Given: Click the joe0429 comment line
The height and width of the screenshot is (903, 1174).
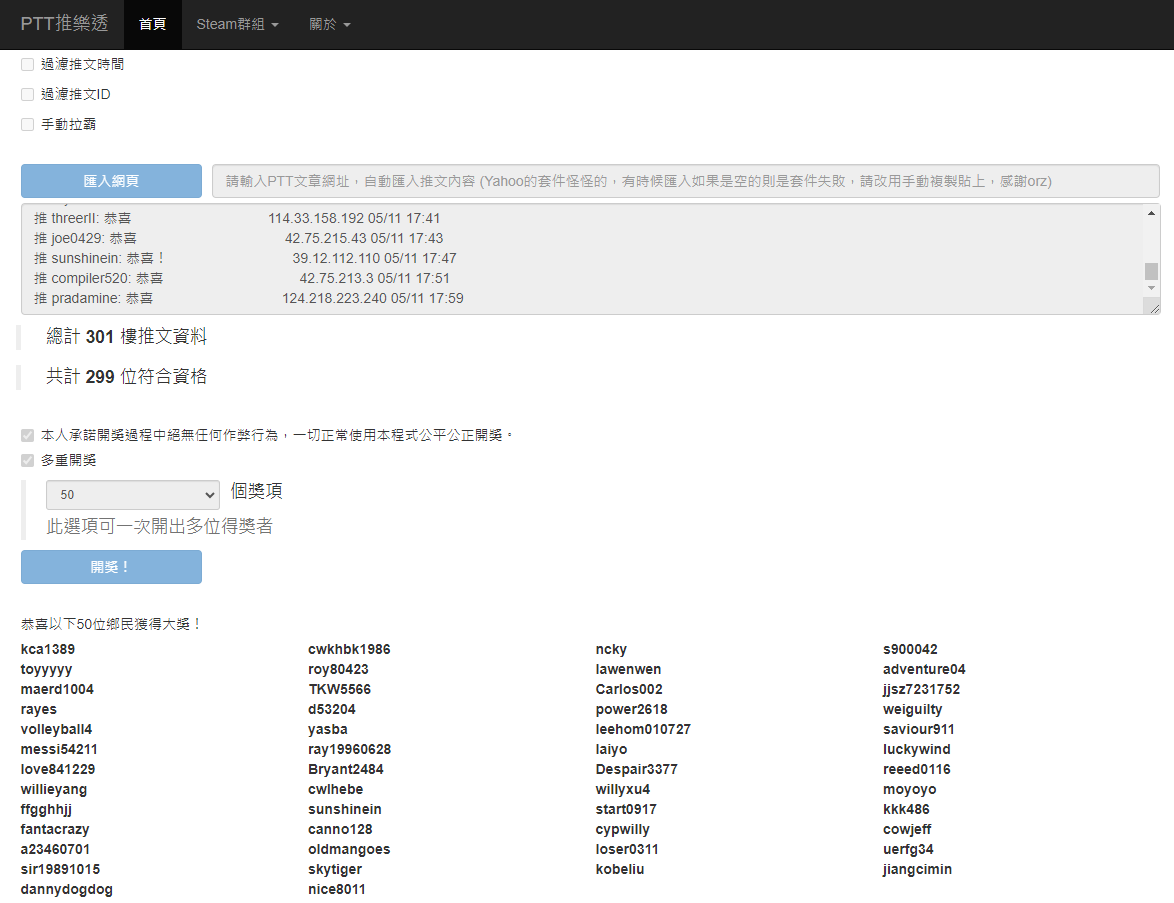Looking at the screenshot, I should click(x=239, y=238).
